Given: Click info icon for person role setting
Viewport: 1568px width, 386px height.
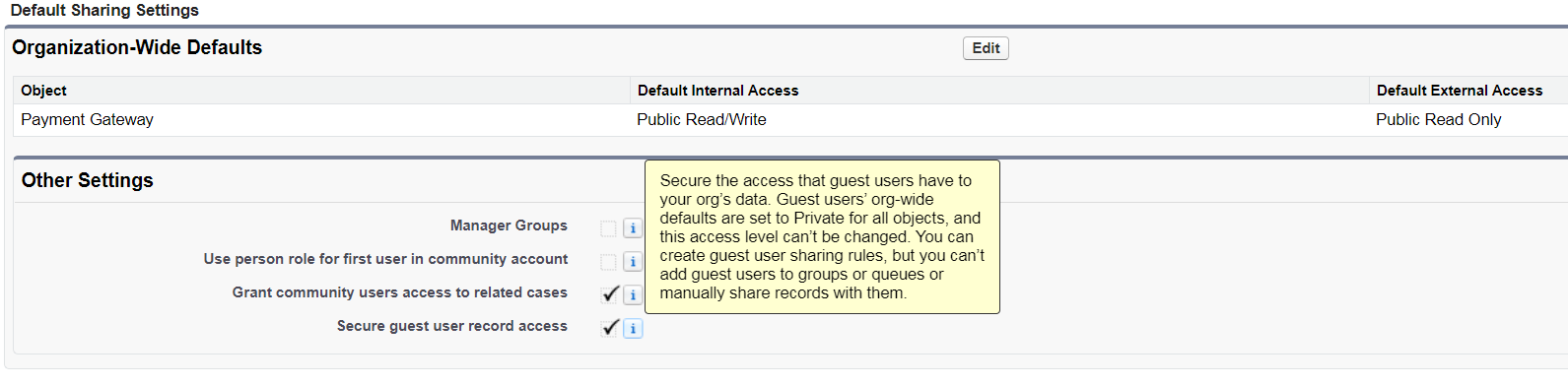Looking at the screenshot, I should (633, 262).
